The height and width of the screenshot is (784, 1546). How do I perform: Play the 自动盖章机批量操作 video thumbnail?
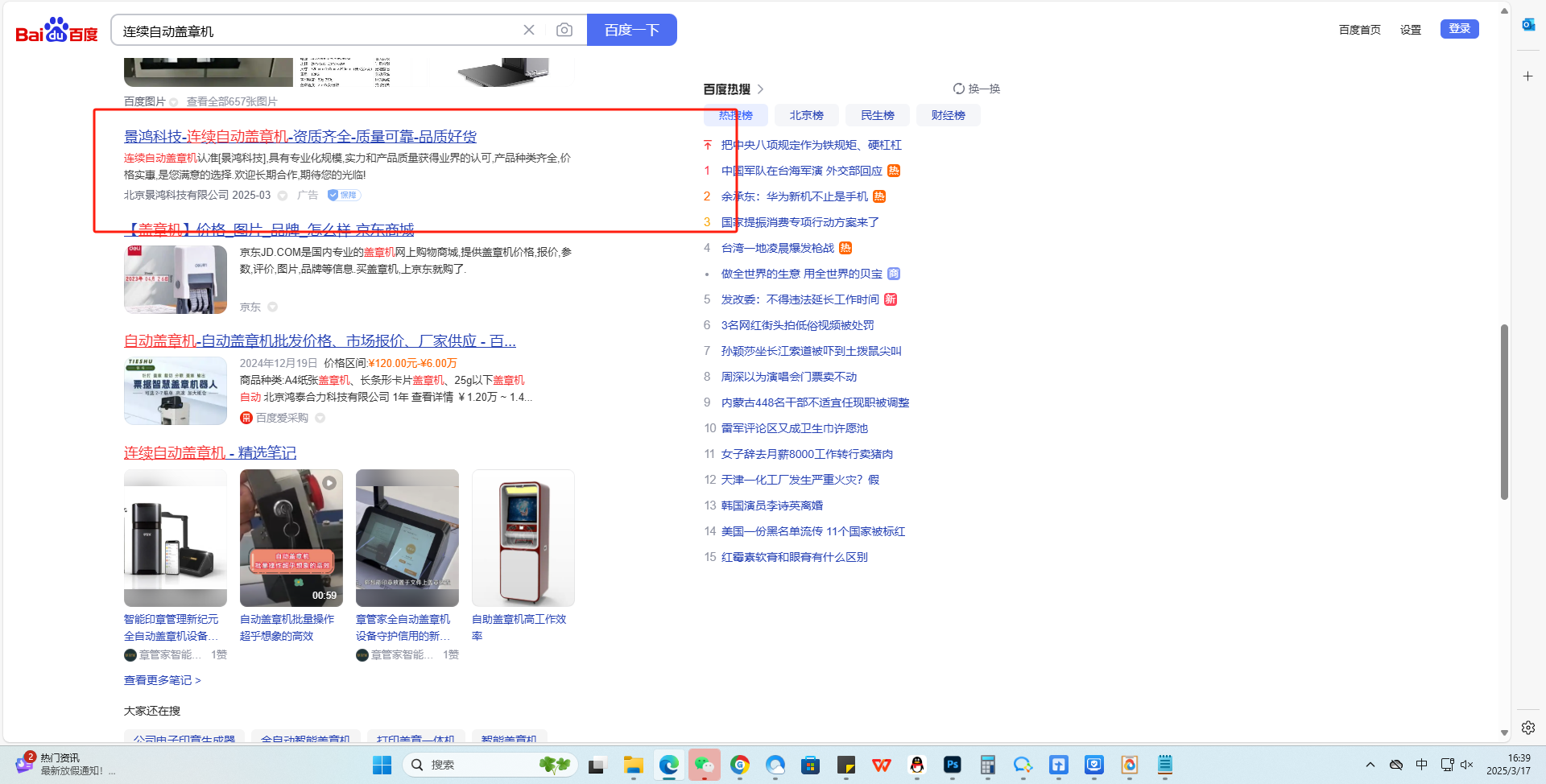click(x=291, y=538)
